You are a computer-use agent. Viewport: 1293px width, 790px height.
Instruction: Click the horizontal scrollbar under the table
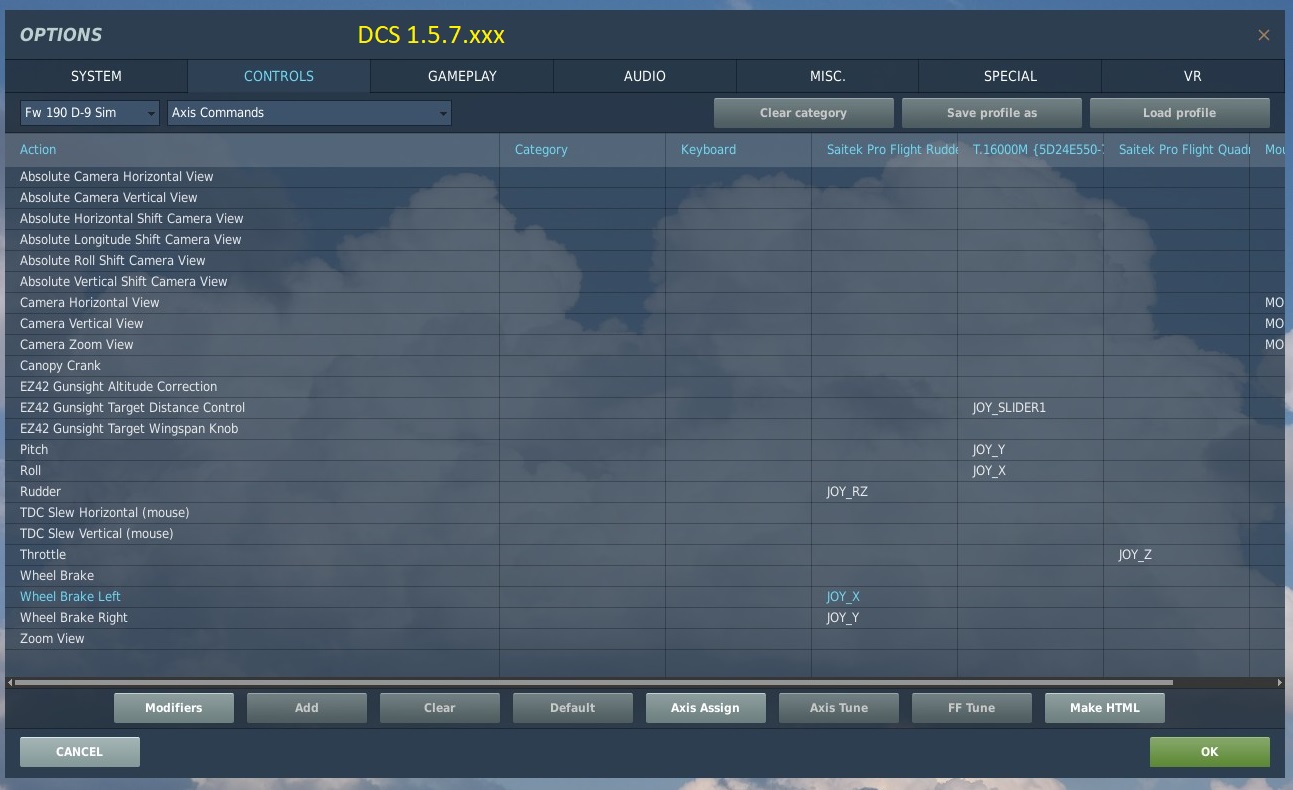pyautogui.click(x=593, y=683)
